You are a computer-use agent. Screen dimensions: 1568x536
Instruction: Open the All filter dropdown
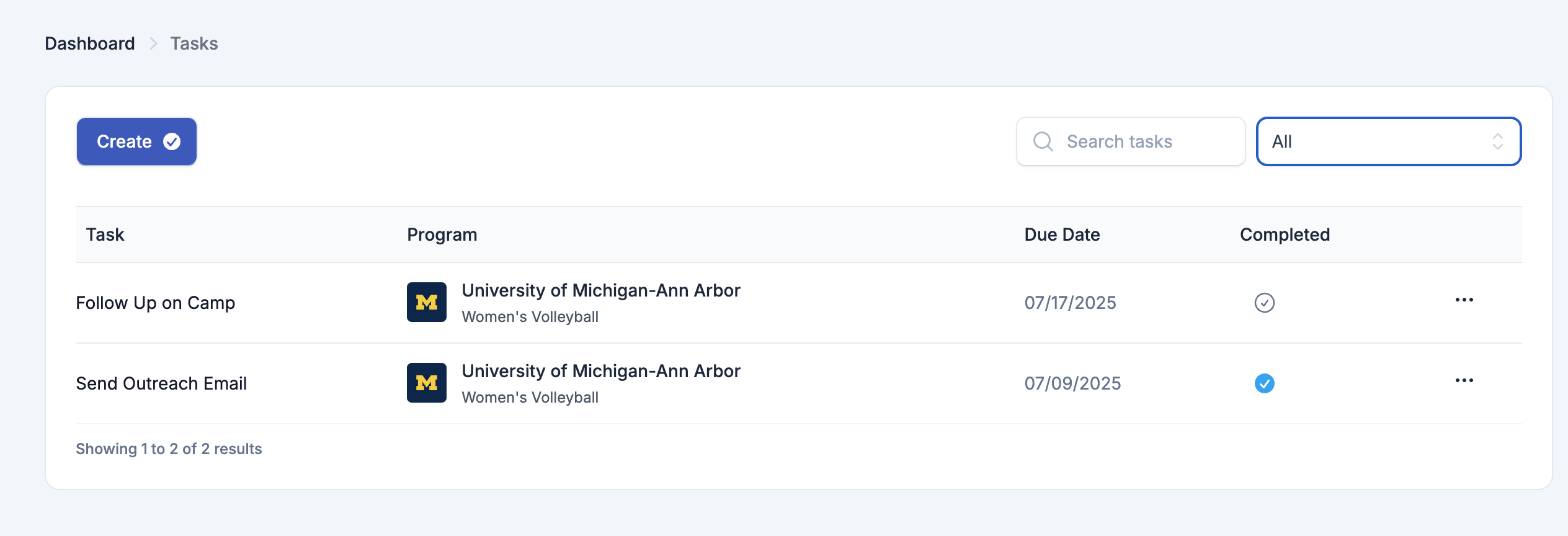point(1389,141)
